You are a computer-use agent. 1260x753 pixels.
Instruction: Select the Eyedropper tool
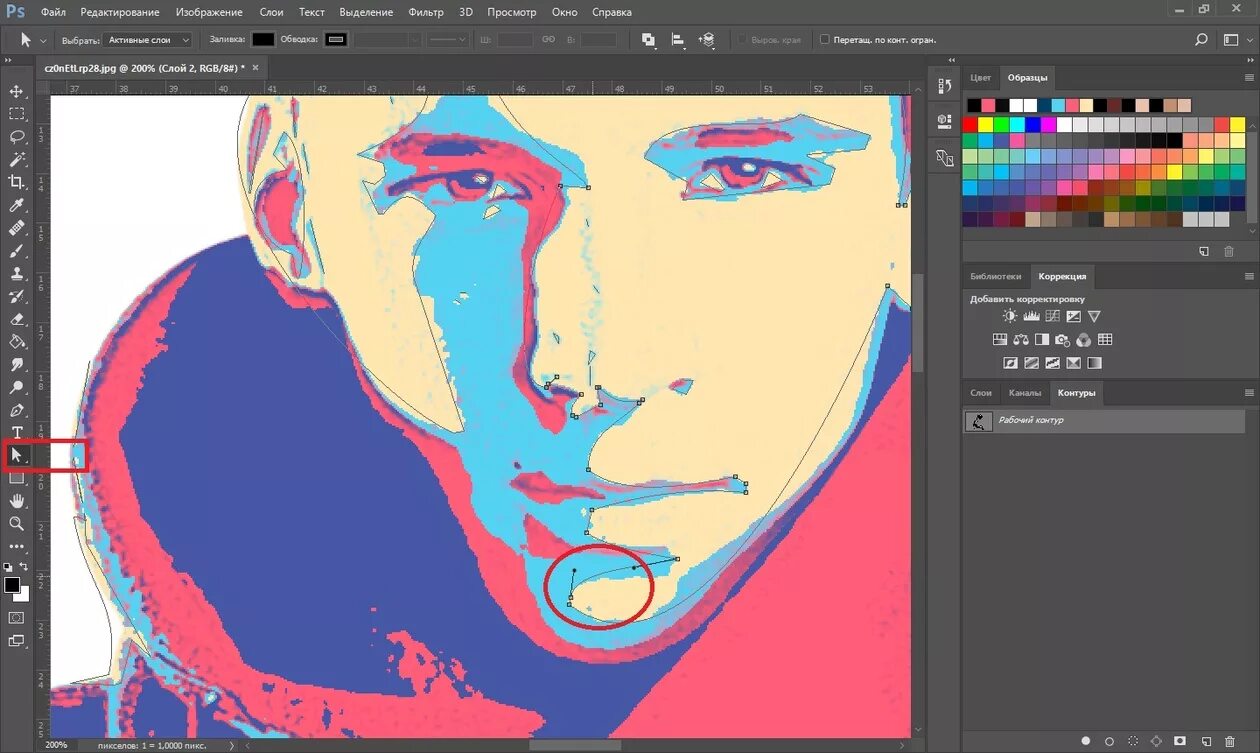[x=16, y=205]
